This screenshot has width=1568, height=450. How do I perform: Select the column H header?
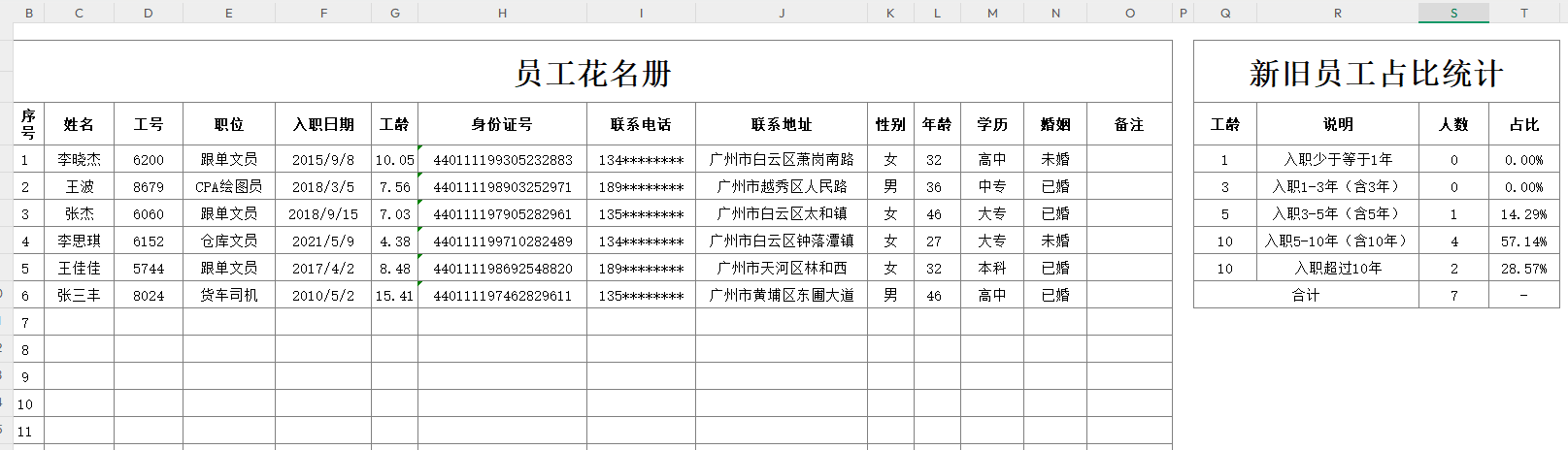coord(502,13)
